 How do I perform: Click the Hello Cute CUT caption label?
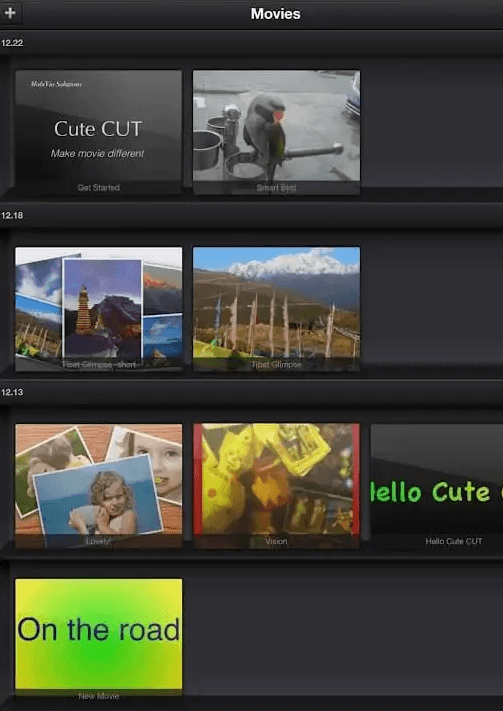coord(454,541)
